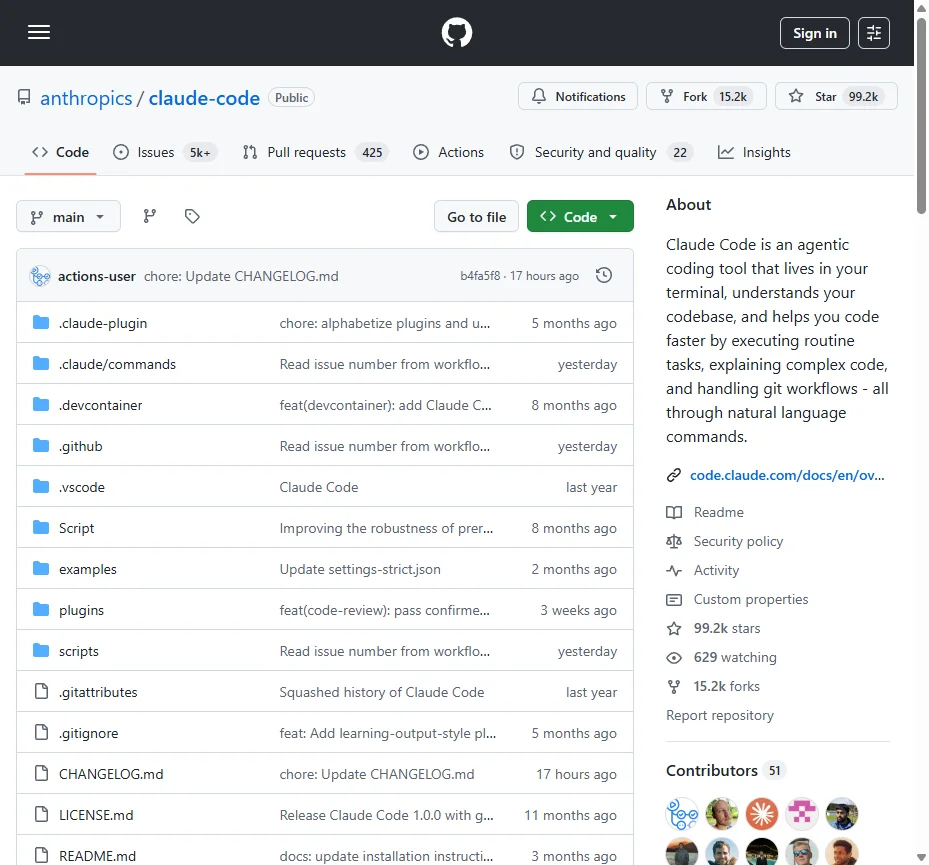Image resolution: width=929 pixels, height=865 pixels.
Task: Open repository tags via the tag icon
Action: [192, 216]
